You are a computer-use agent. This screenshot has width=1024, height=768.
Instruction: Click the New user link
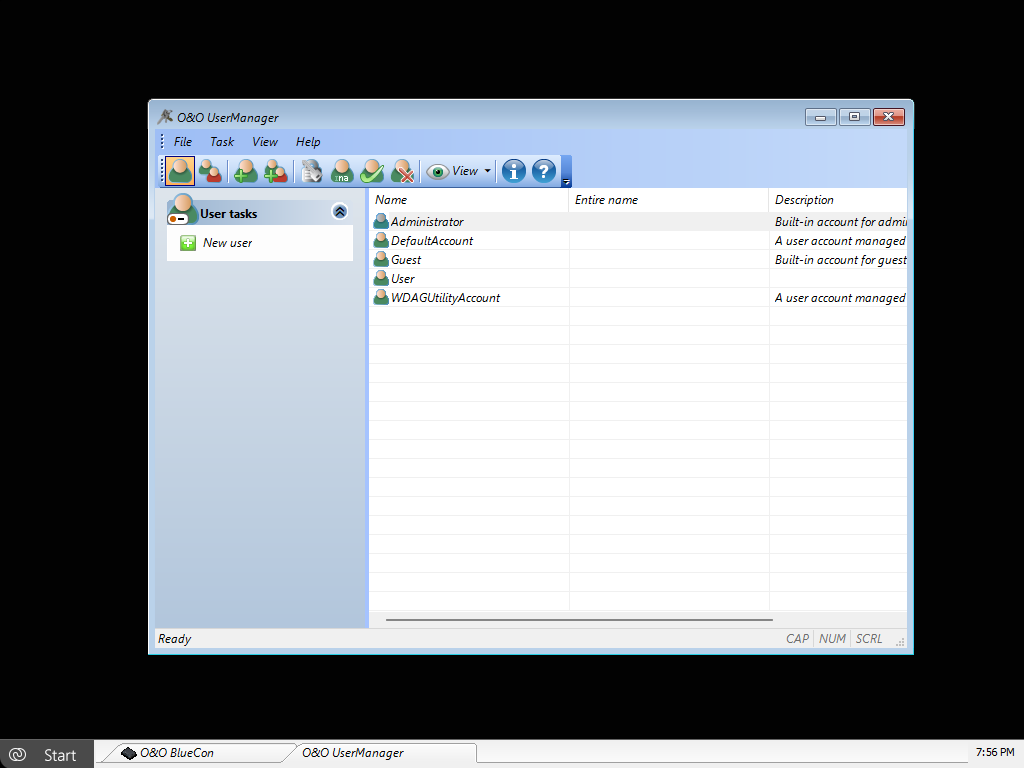pyautogui.click(x=227, y=243)
